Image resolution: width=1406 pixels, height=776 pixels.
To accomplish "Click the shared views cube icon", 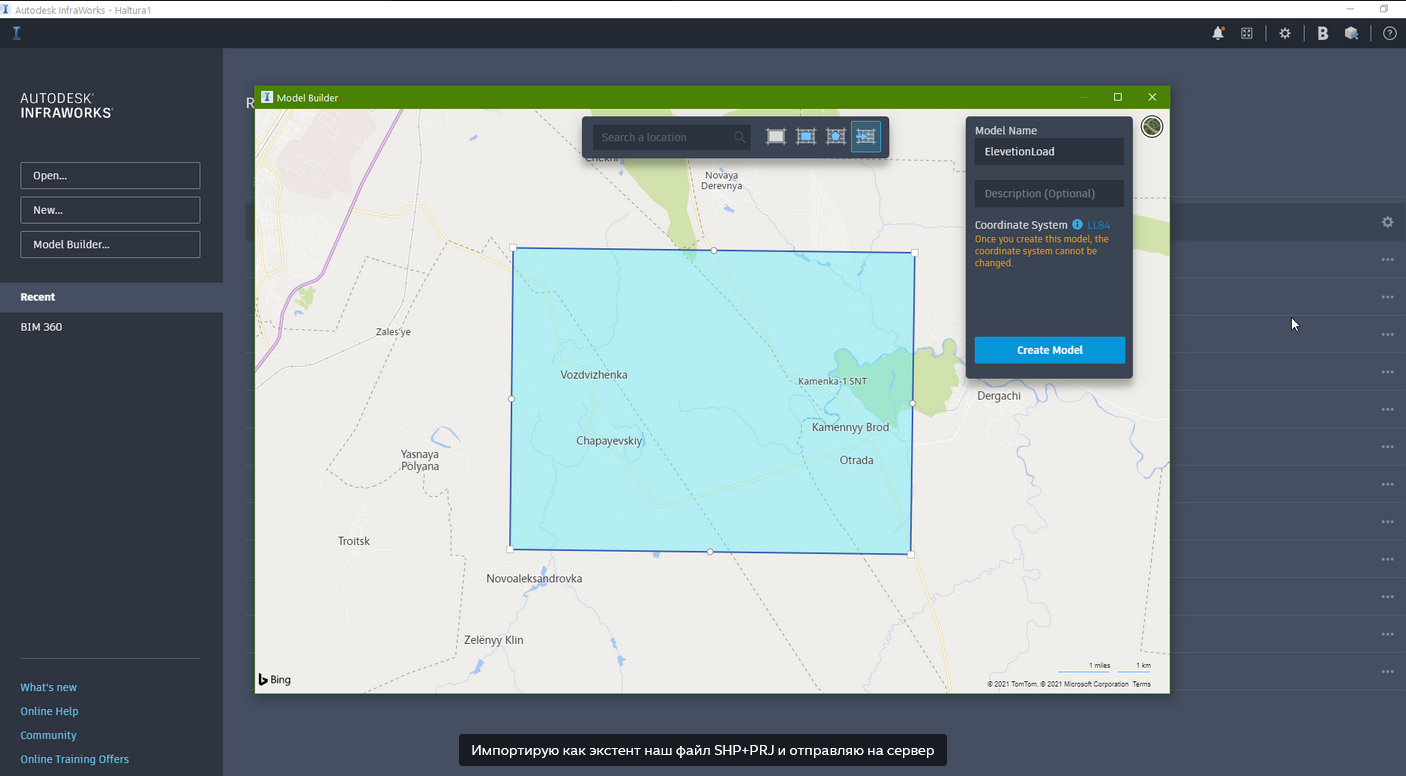I will coord(1351,33).
